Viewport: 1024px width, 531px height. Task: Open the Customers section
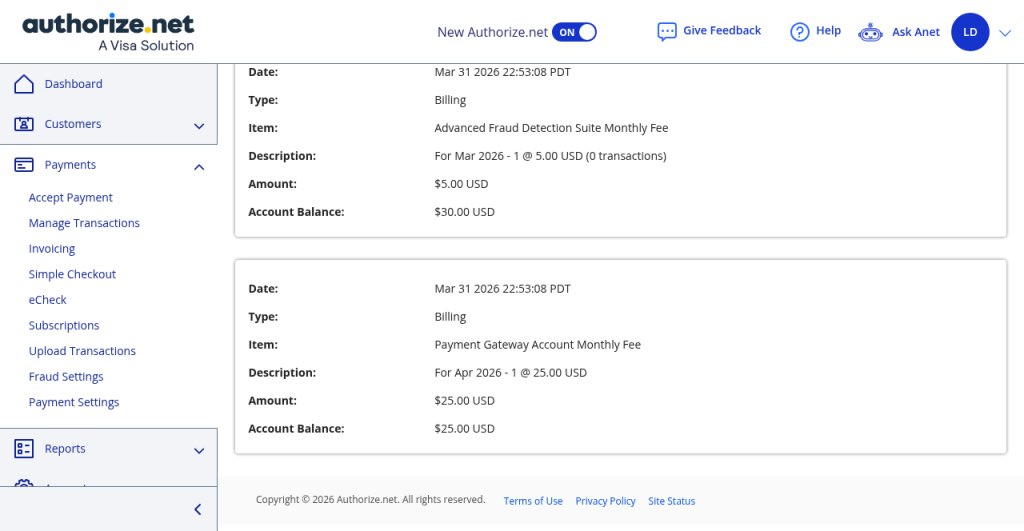(x=72, y=123)
